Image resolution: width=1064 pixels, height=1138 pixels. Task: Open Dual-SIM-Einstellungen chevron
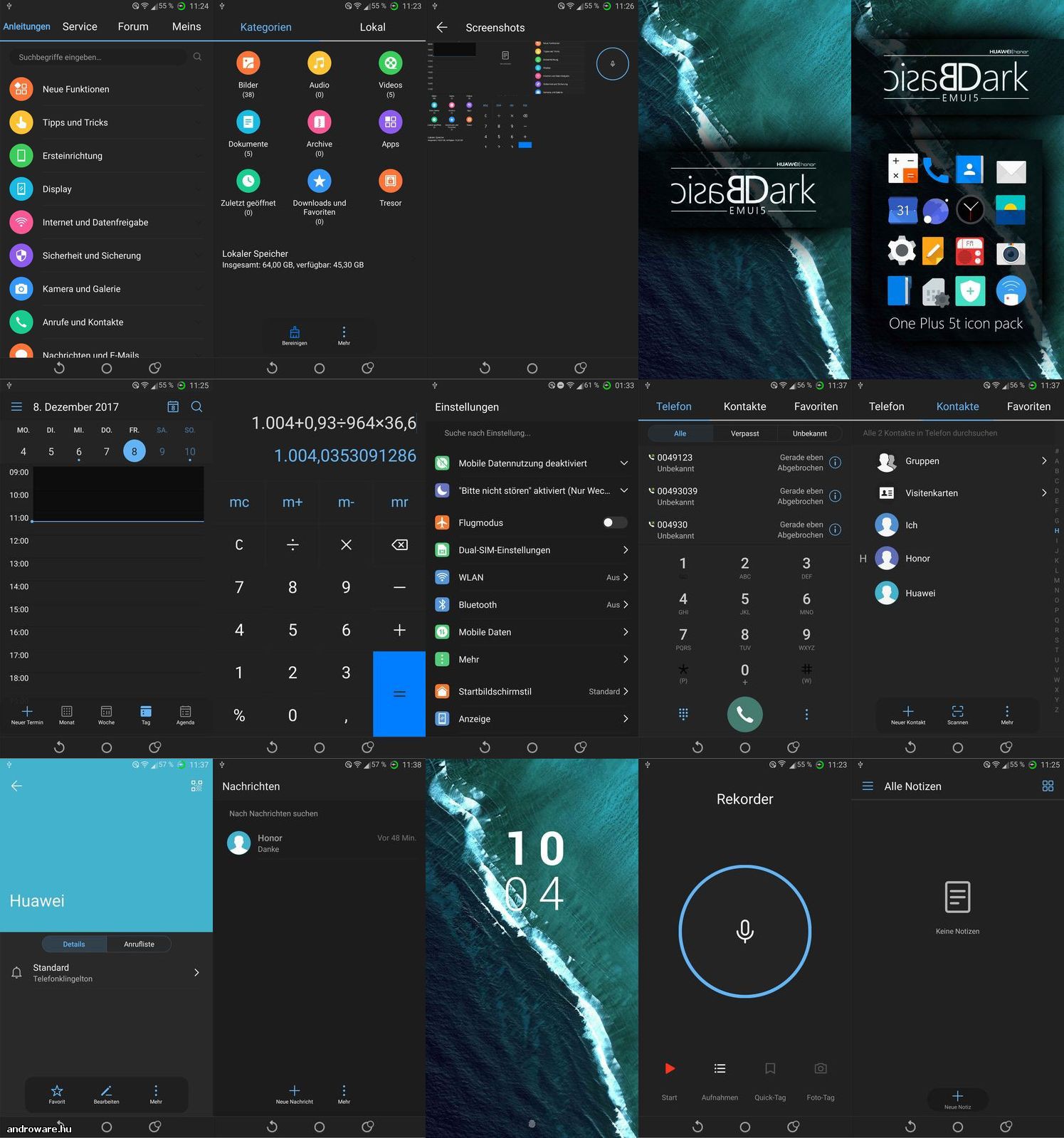625,550
